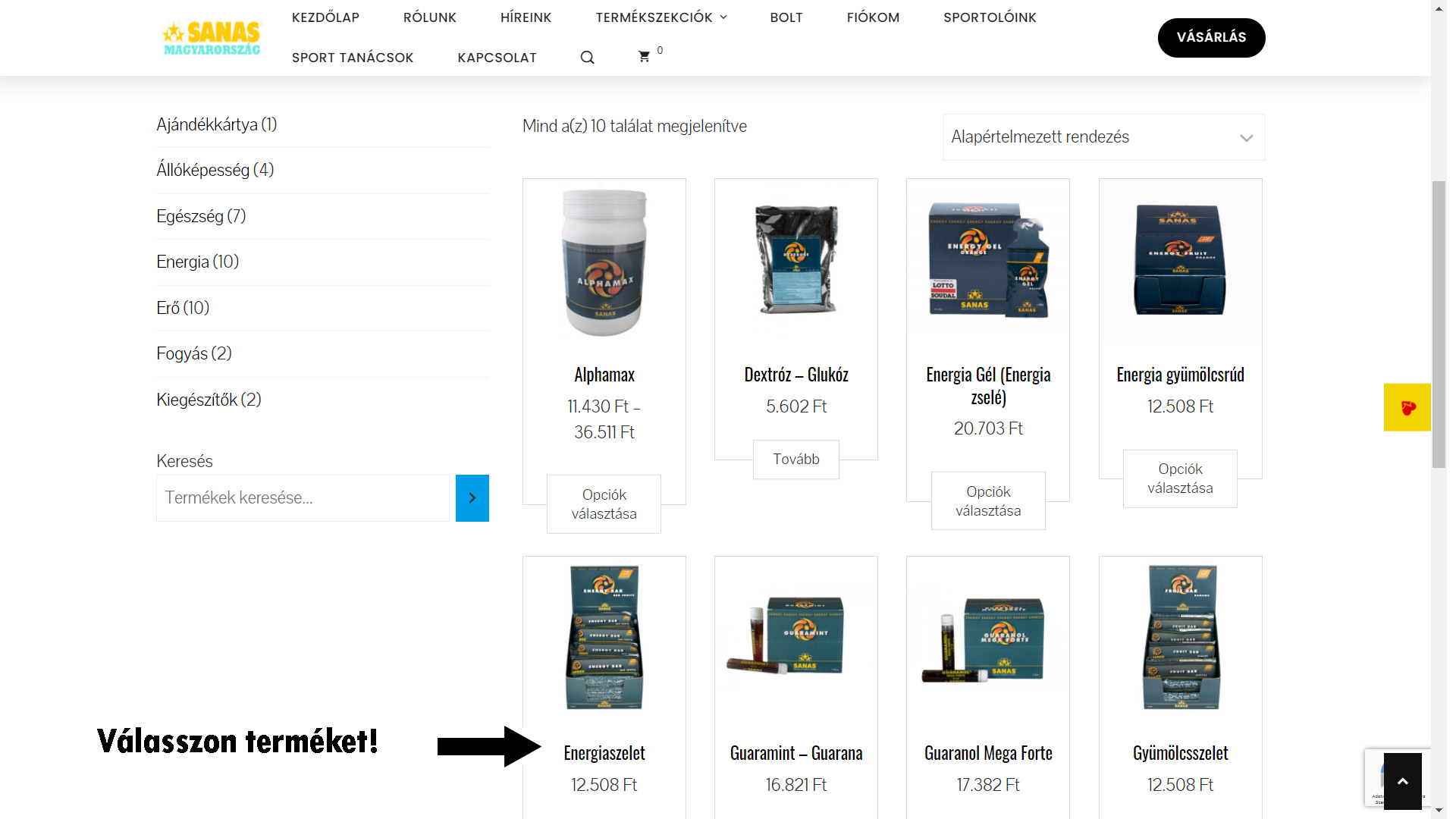Go to the Híreink menu item
Image resolution: width=1456 pixels, height=819 pixels.
526,17
